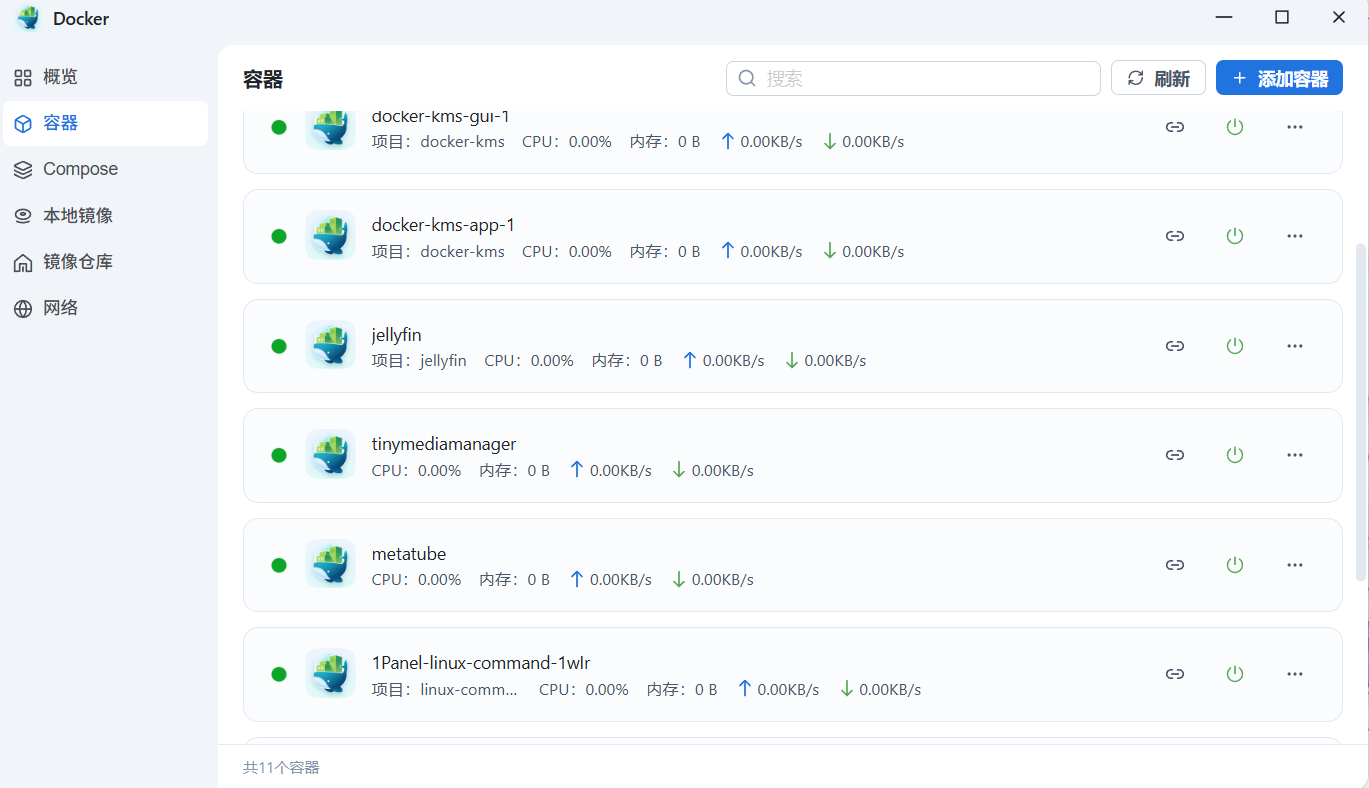1369x788 pixels.
Task: Open link for jellyfin container
Action: point(1175,346)
